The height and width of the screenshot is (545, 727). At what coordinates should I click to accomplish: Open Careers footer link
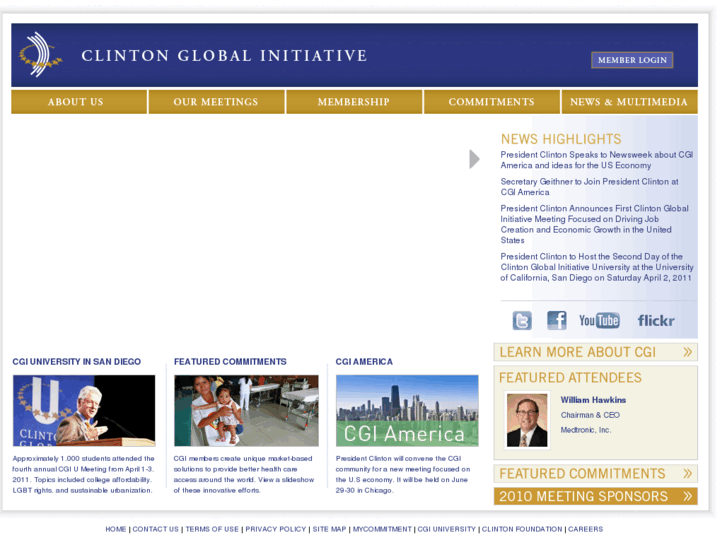pyautogui.click(x=586, y=529)
